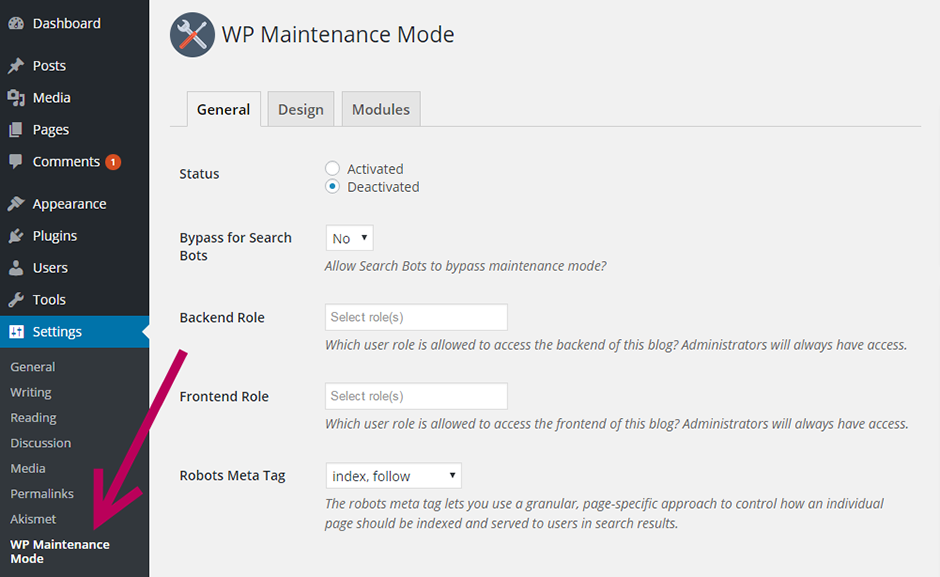
Task: Click the Deactivated label text
Action: [x=383, y=187]
